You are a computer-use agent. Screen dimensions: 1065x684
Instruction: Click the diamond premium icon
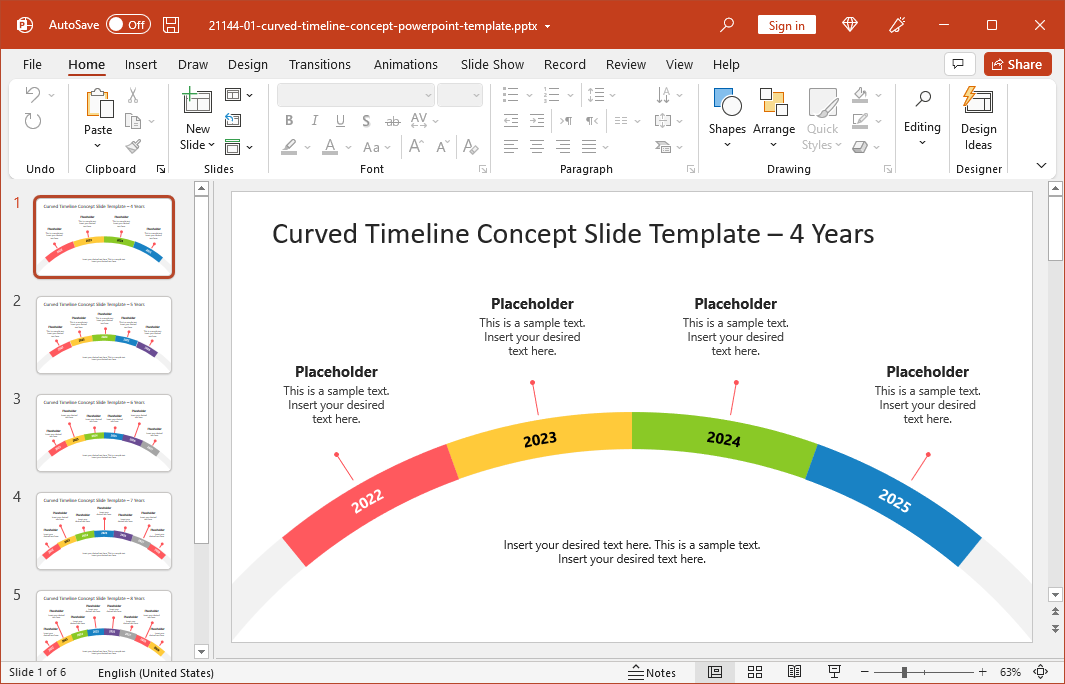coord(850,25)
